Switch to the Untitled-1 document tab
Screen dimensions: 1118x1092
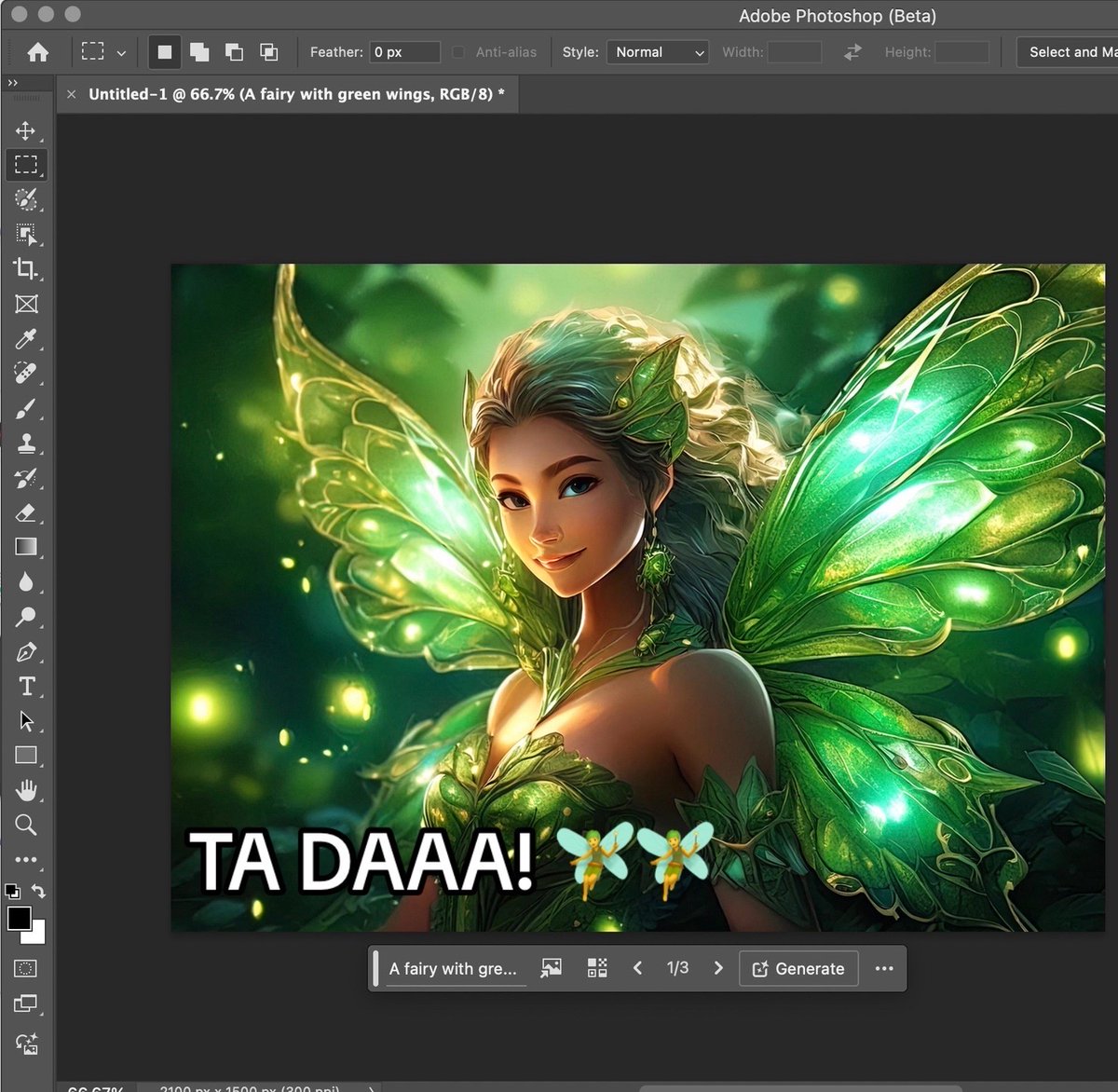click(296, 94)
